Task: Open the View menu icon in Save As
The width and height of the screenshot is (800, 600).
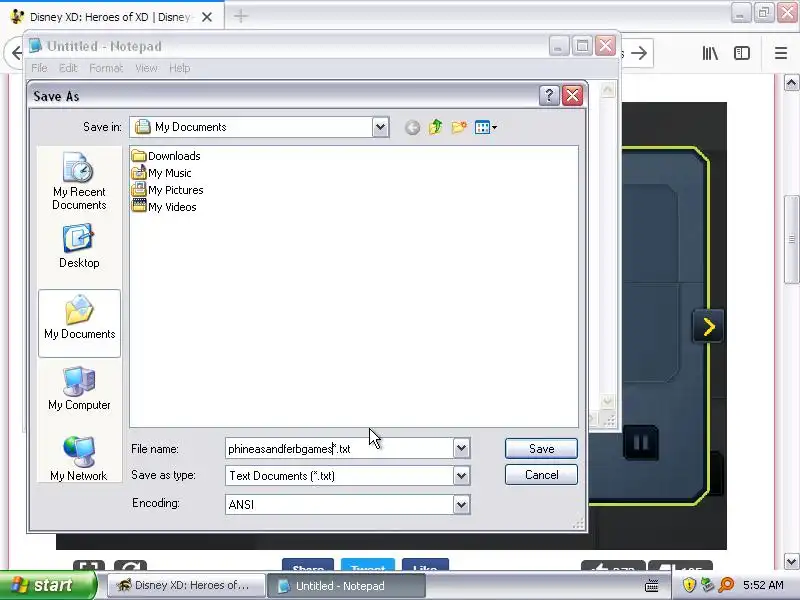Action: click(485, 127)
